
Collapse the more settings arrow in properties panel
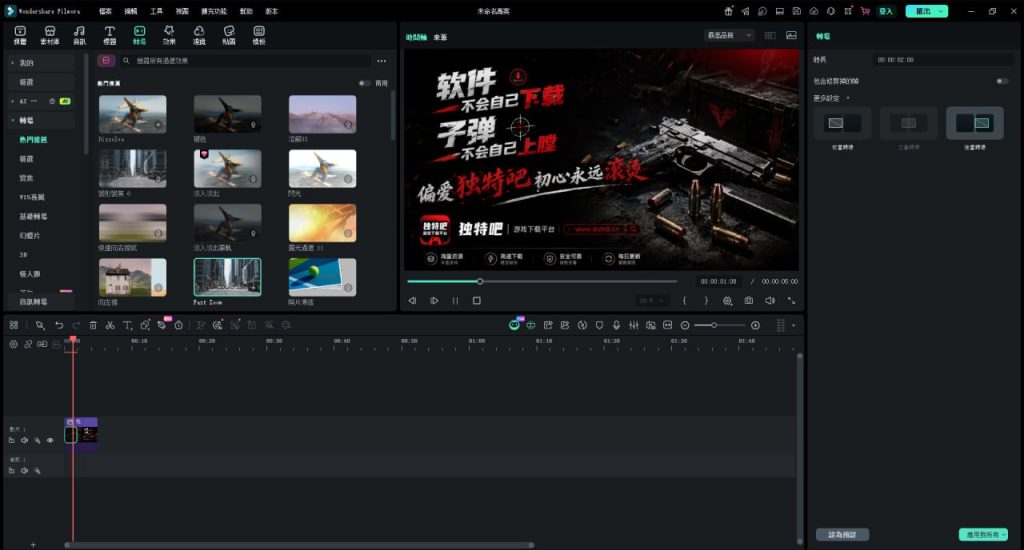pyautogui.click(x=848, y=98)
